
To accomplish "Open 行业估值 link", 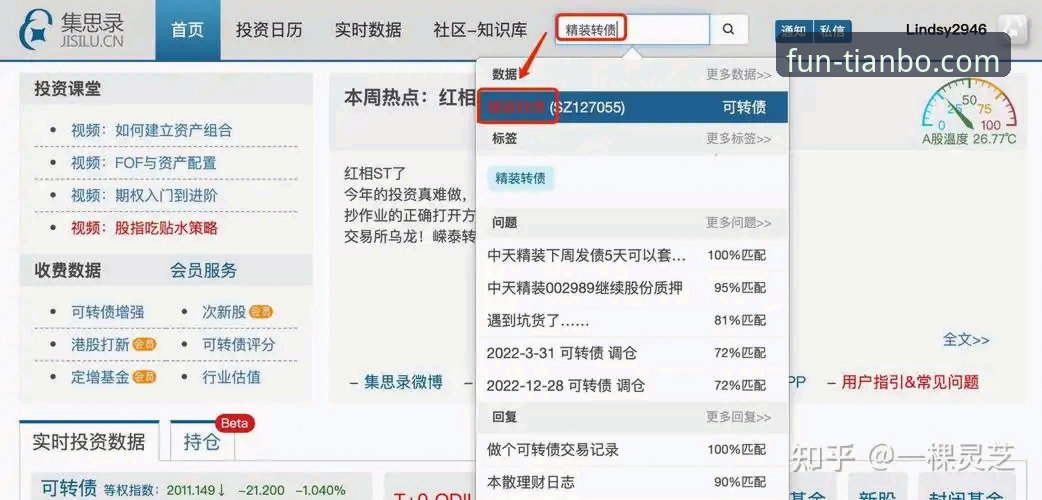I will tap(231, 377).
